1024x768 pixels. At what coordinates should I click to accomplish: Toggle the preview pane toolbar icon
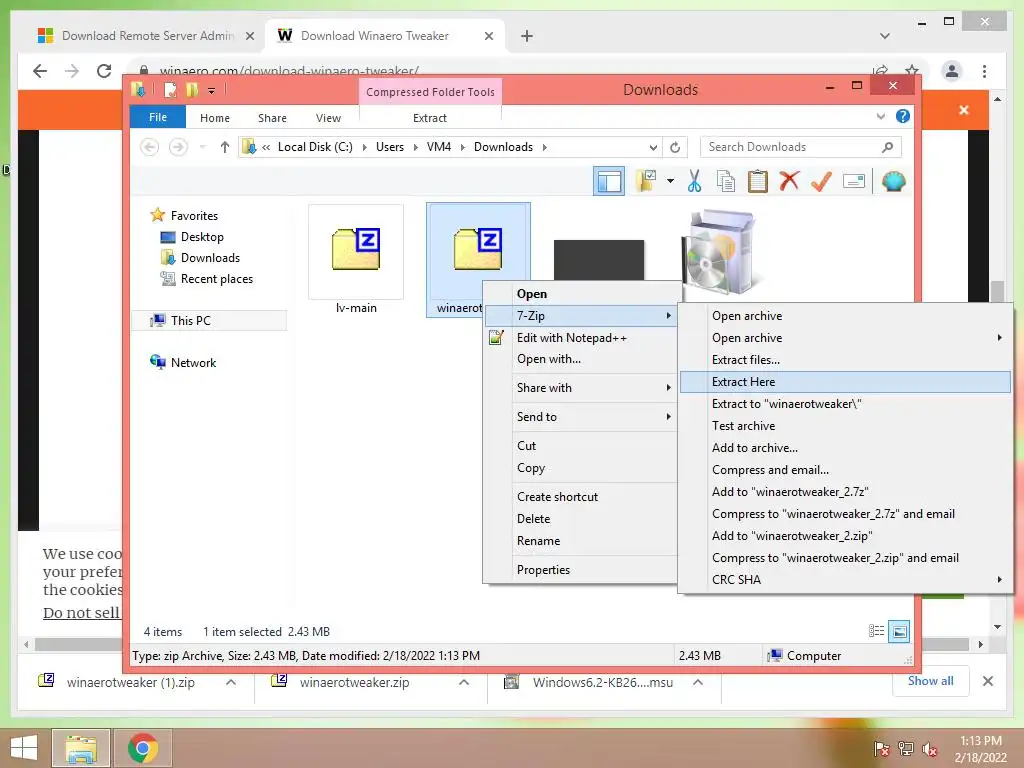pos(609,181)
